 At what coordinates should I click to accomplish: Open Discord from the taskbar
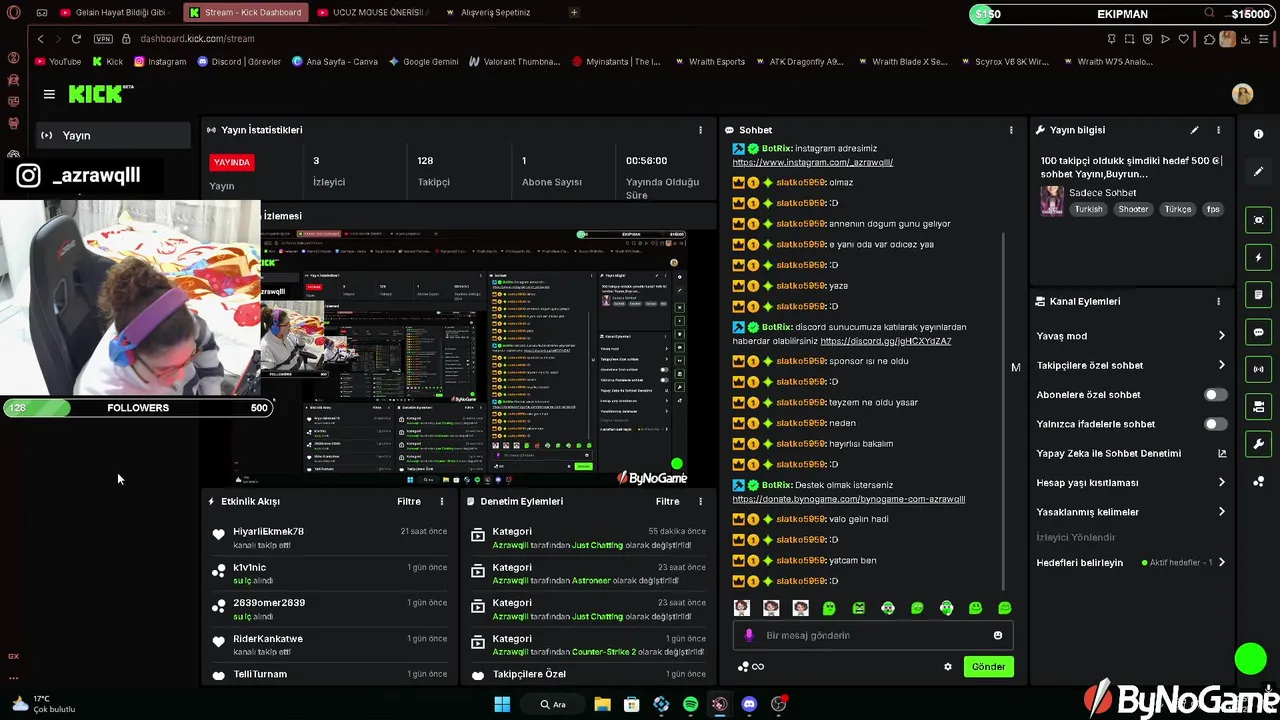[x=749, y=704]
